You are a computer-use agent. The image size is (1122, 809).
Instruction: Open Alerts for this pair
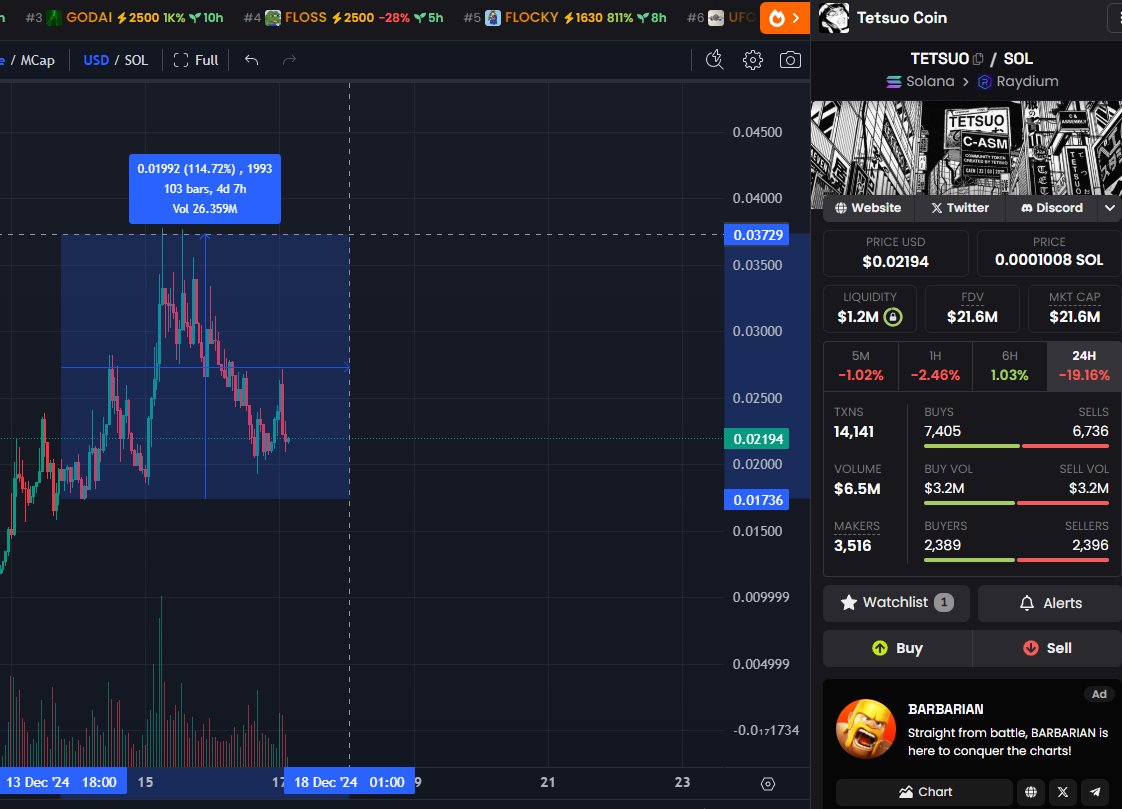[x=1050, y=603]
